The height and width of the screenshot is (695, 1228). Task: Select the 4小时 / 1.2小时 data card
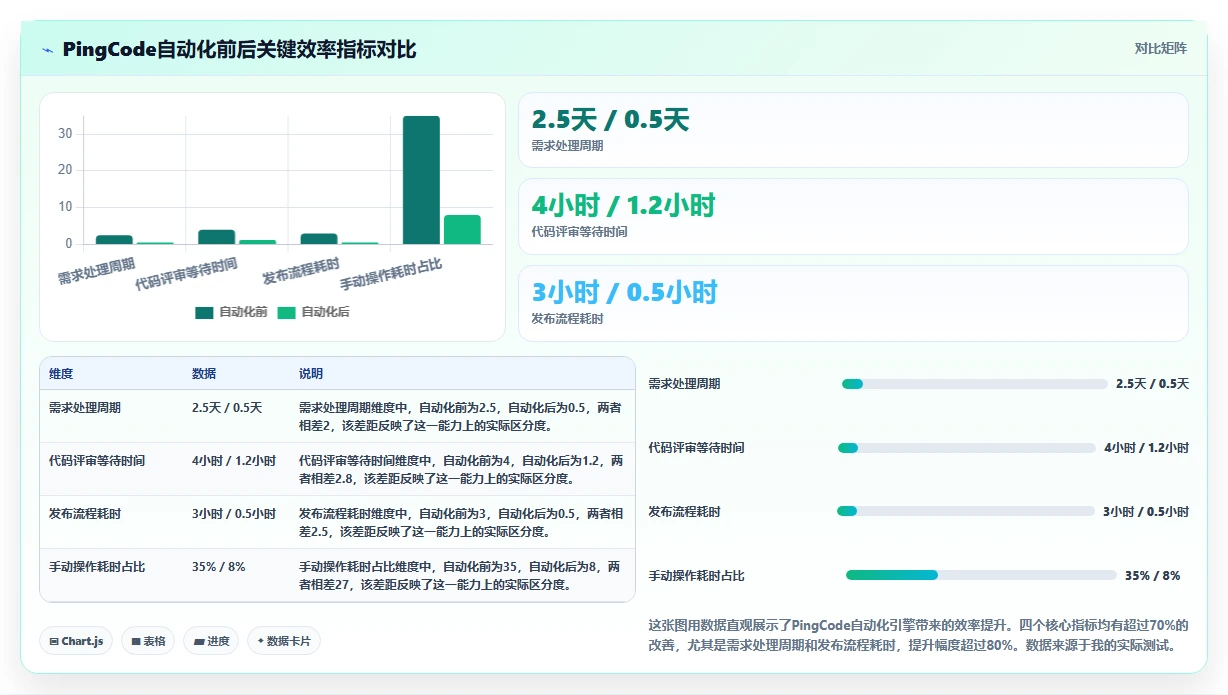(x=853, y=217)
